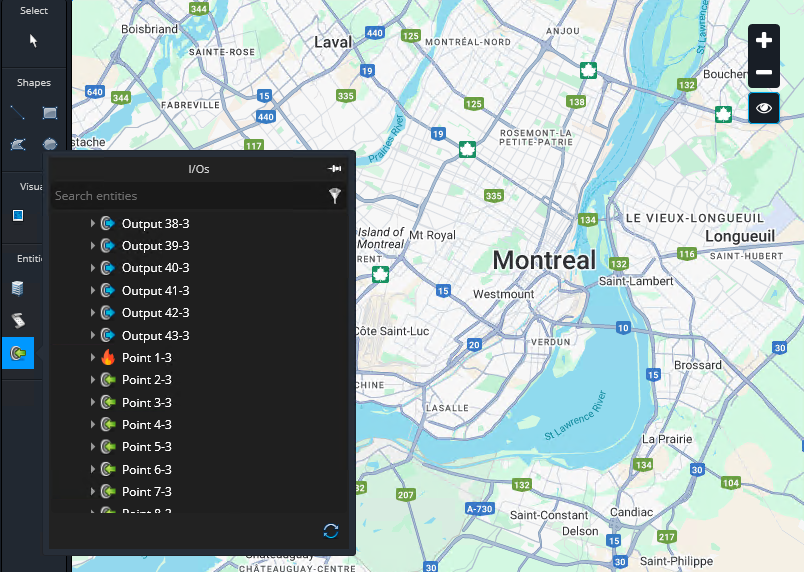Expand the Output 38-3 tree node
Screen dimensions: 804x572
(x=92, y=223)
